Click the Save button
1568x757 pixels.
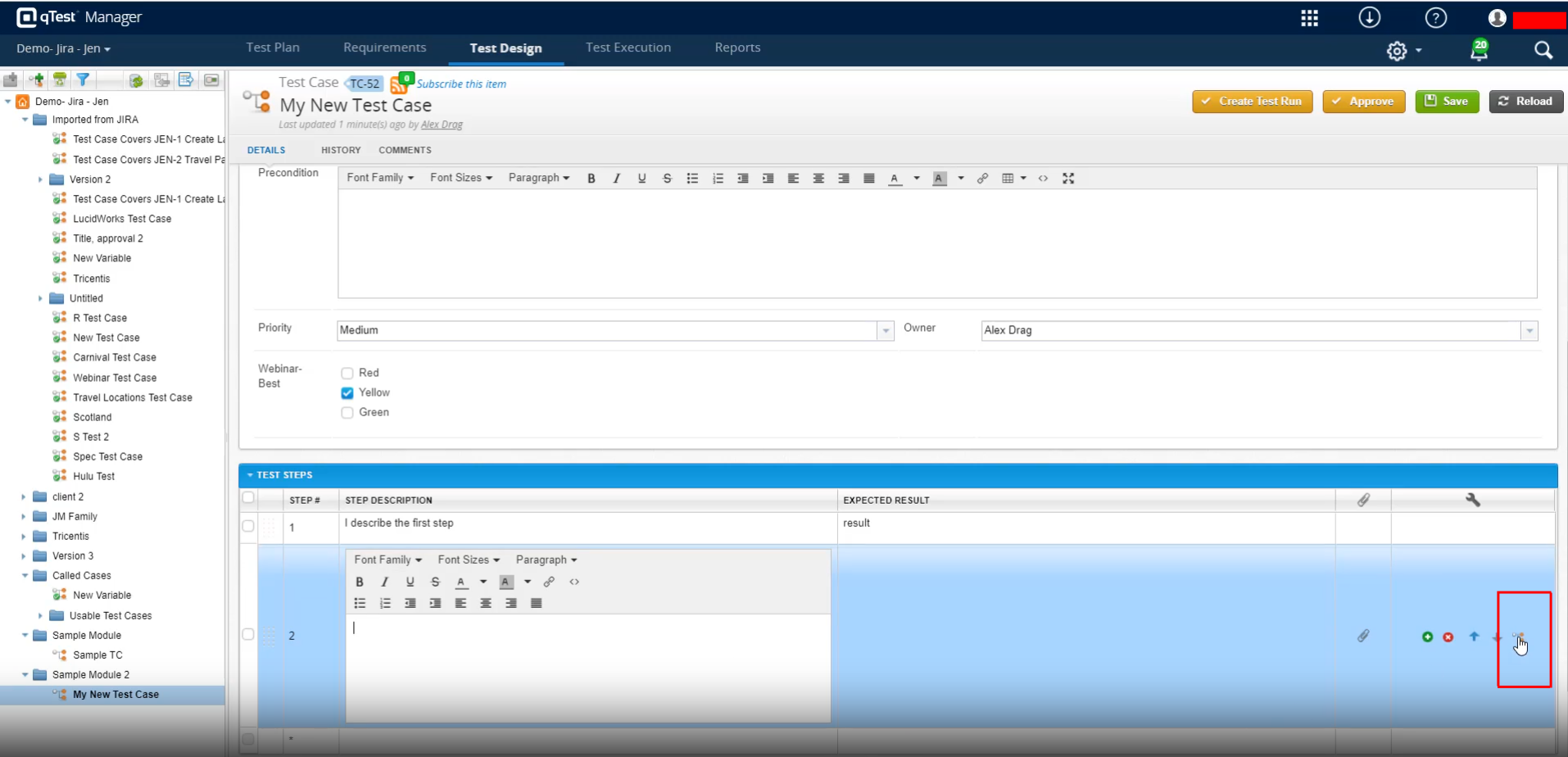1446,102
